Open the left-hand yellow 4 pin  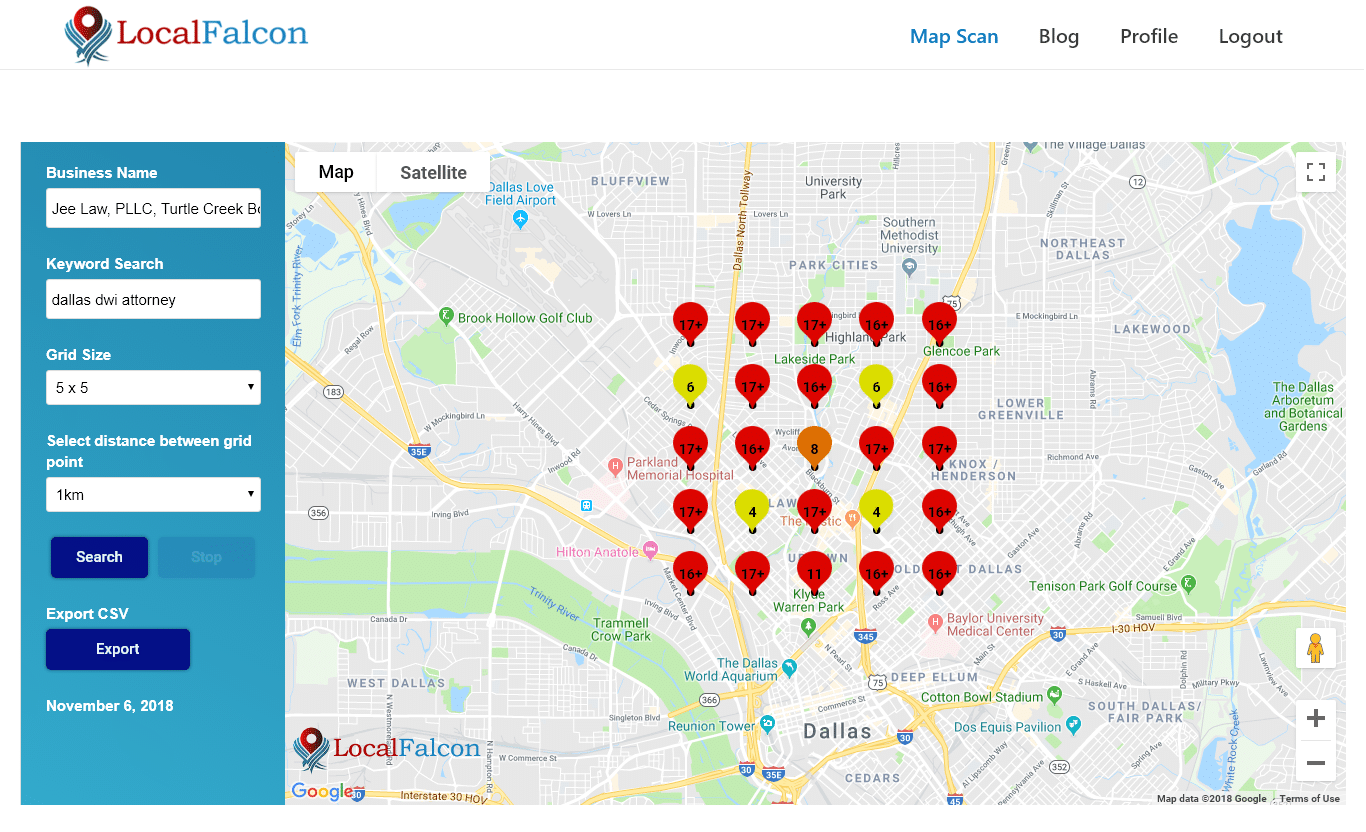[x=752, y=510]
